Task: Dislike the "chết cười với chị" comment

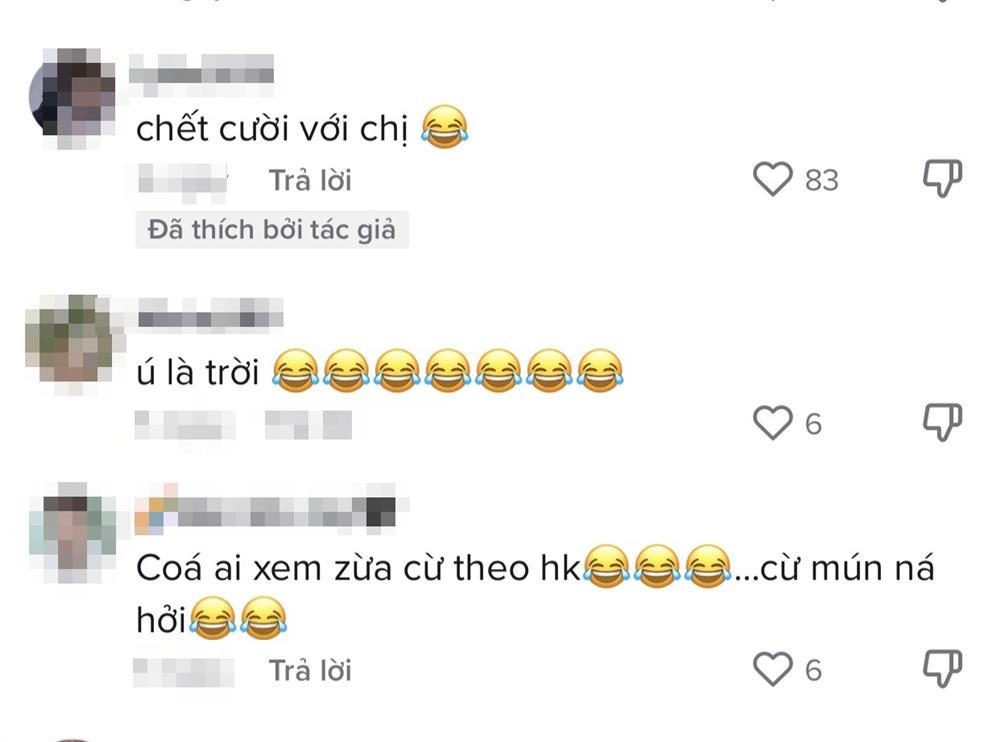Action: pyautogui.click(x=942, y=178)
